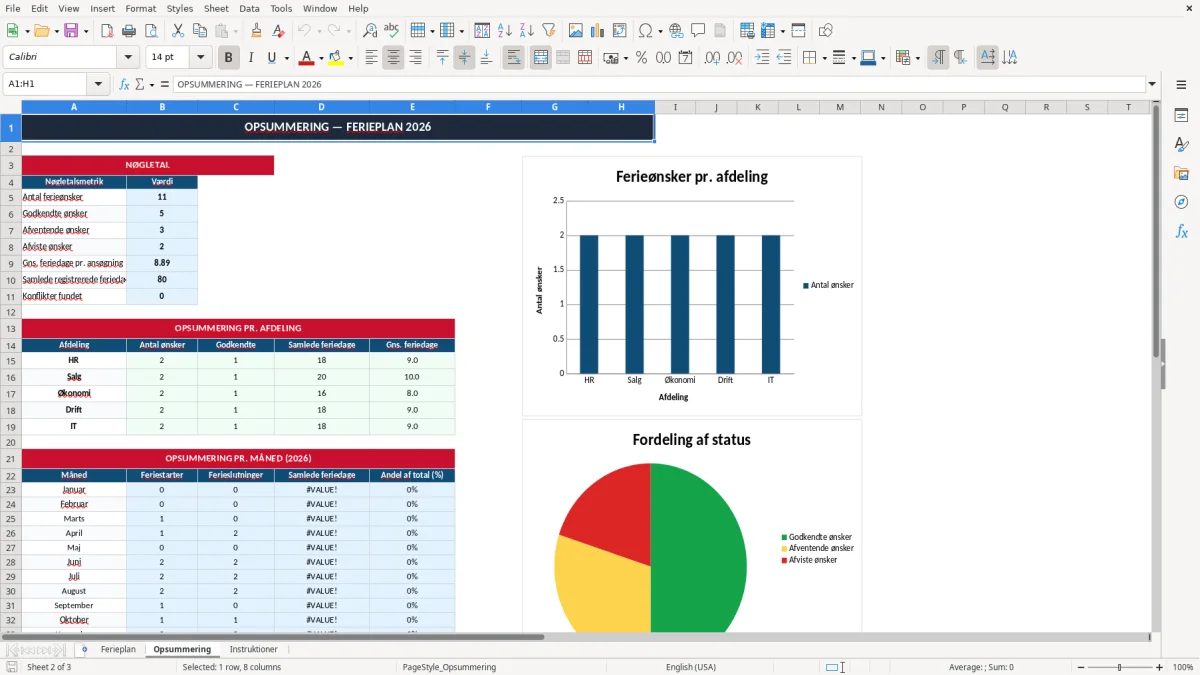
Task: Open the File menu
Action: 12,8
